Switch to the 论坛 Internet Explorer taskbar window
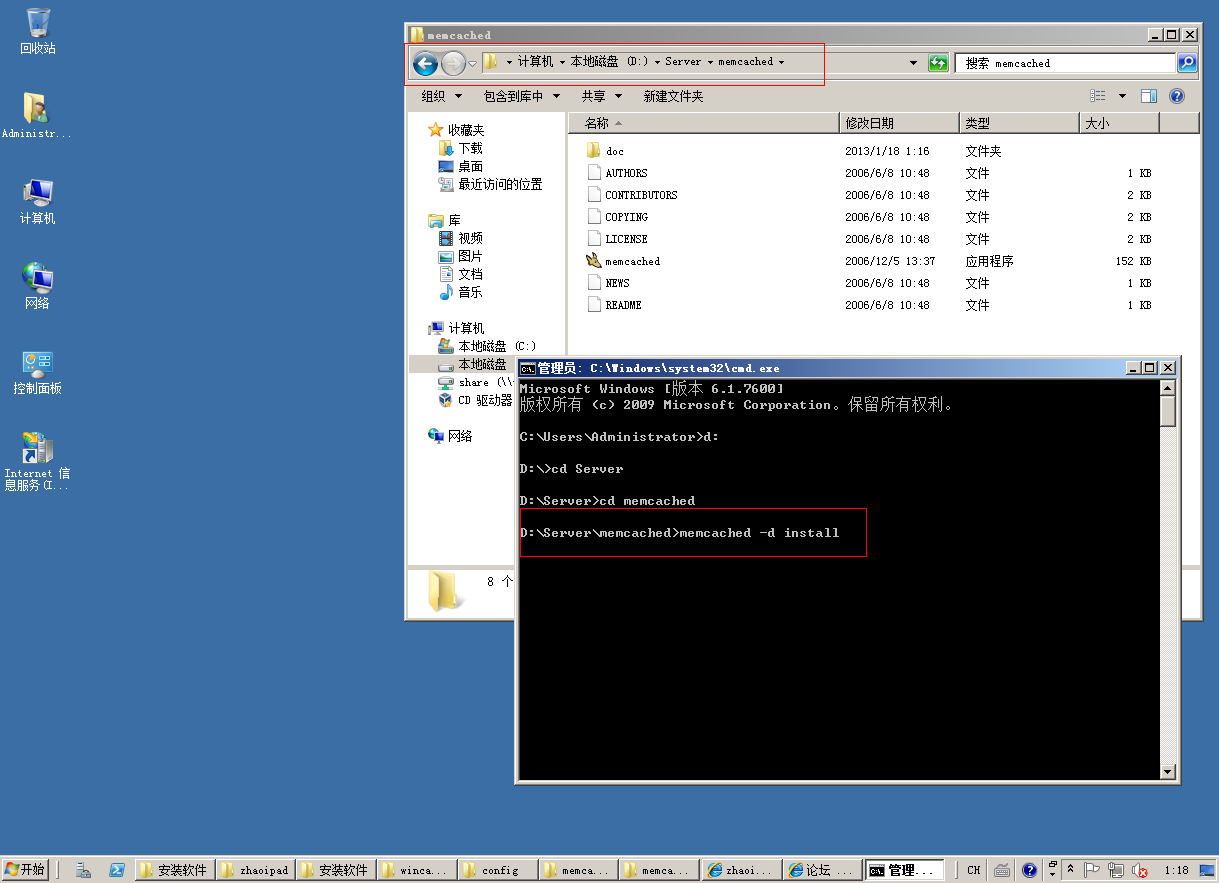 point(822,870)
